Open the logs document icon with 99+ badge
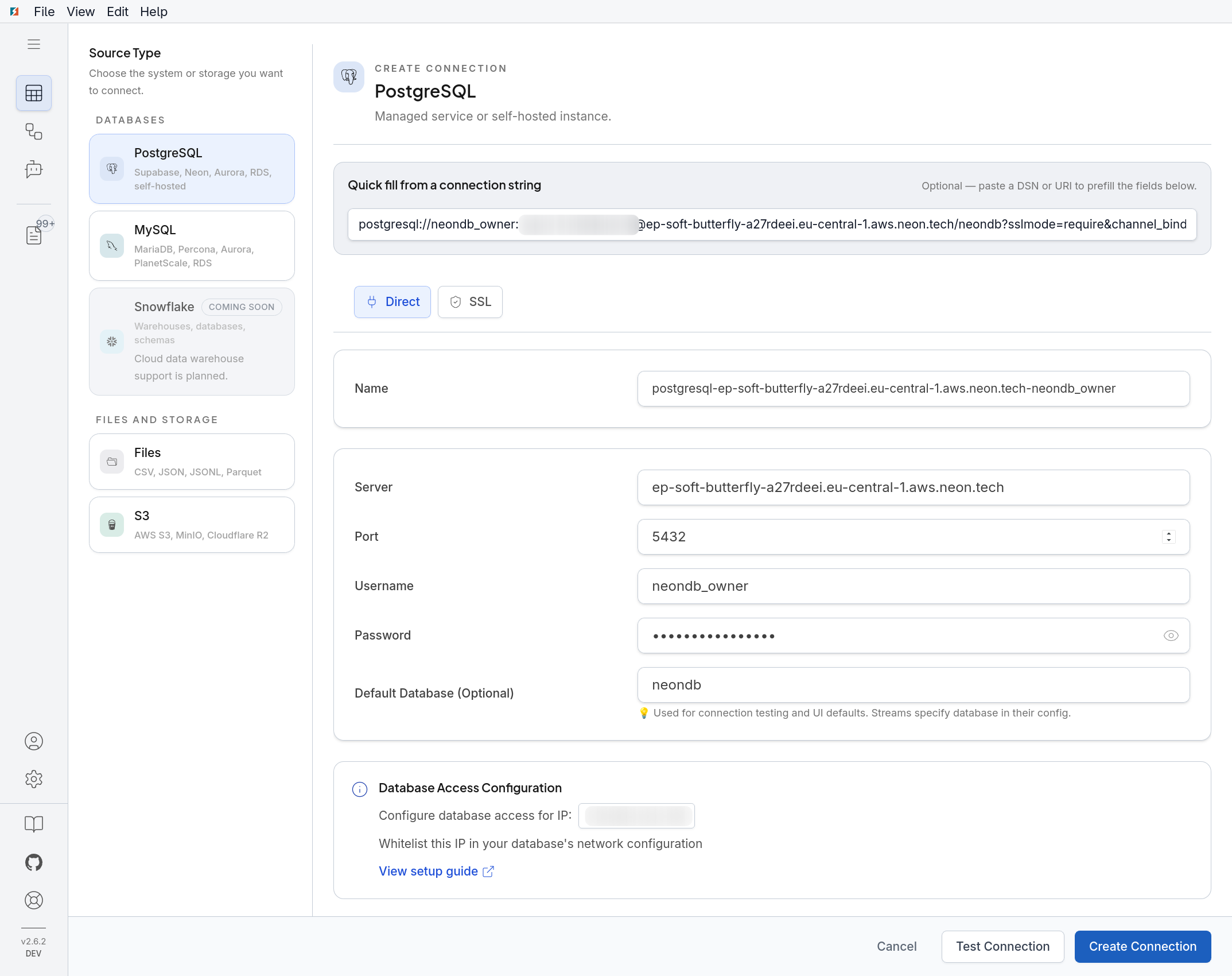The width and height of the screenshot is (1232, 976). (34, 235)
